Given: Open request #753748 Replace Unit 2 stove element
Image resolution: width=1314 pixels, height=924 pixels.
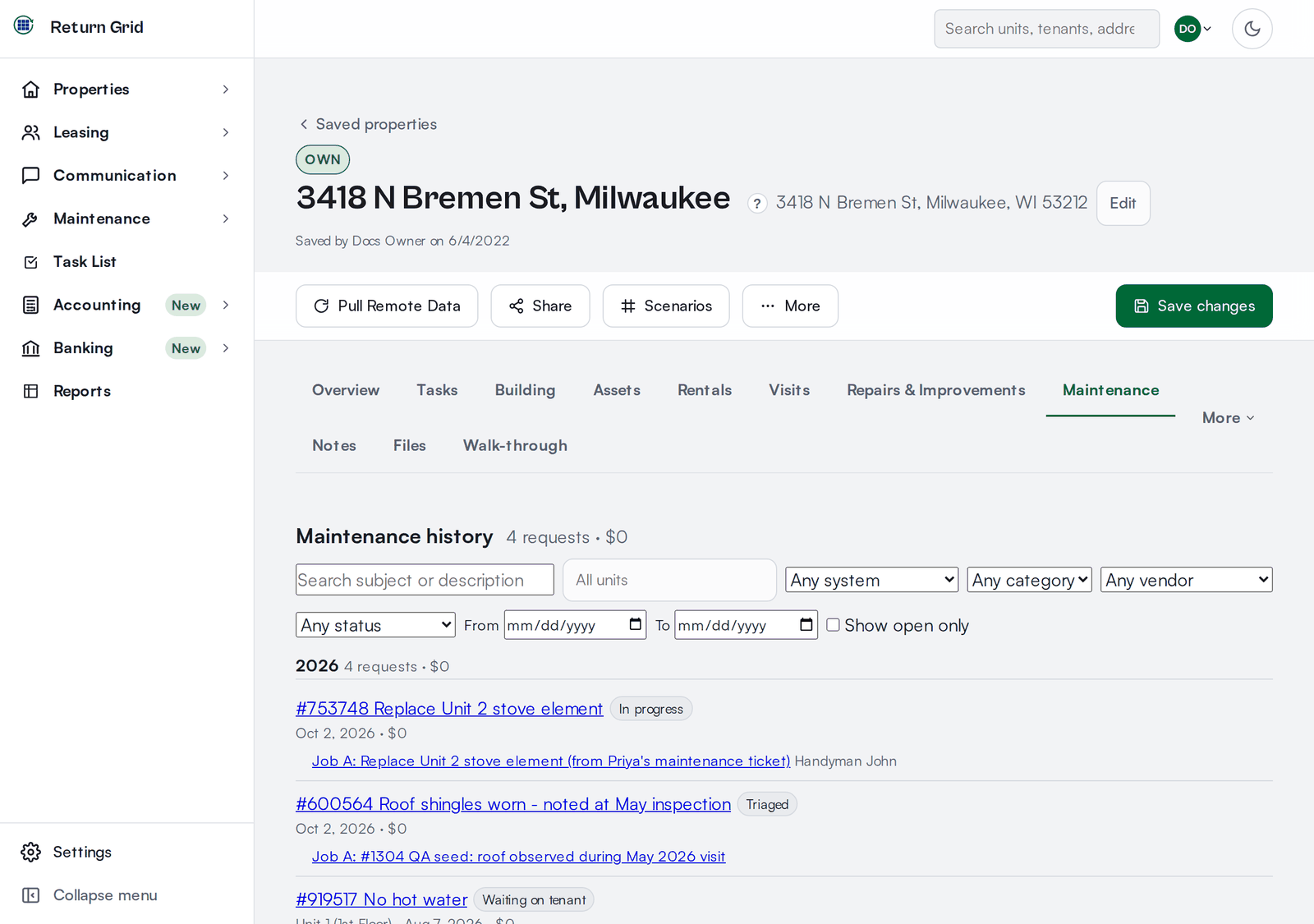Looking at the screenshot, I should pos(449,709).
